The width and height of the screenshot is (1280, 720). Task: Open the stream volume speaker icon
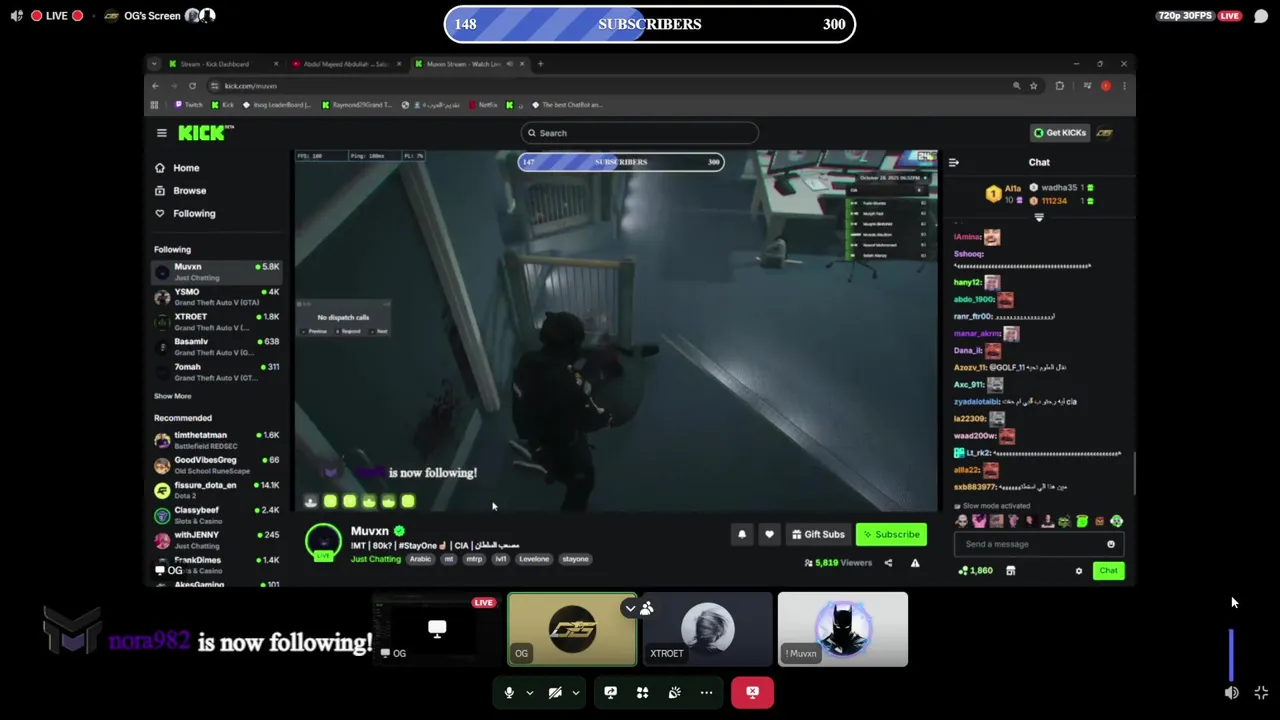1231,692
